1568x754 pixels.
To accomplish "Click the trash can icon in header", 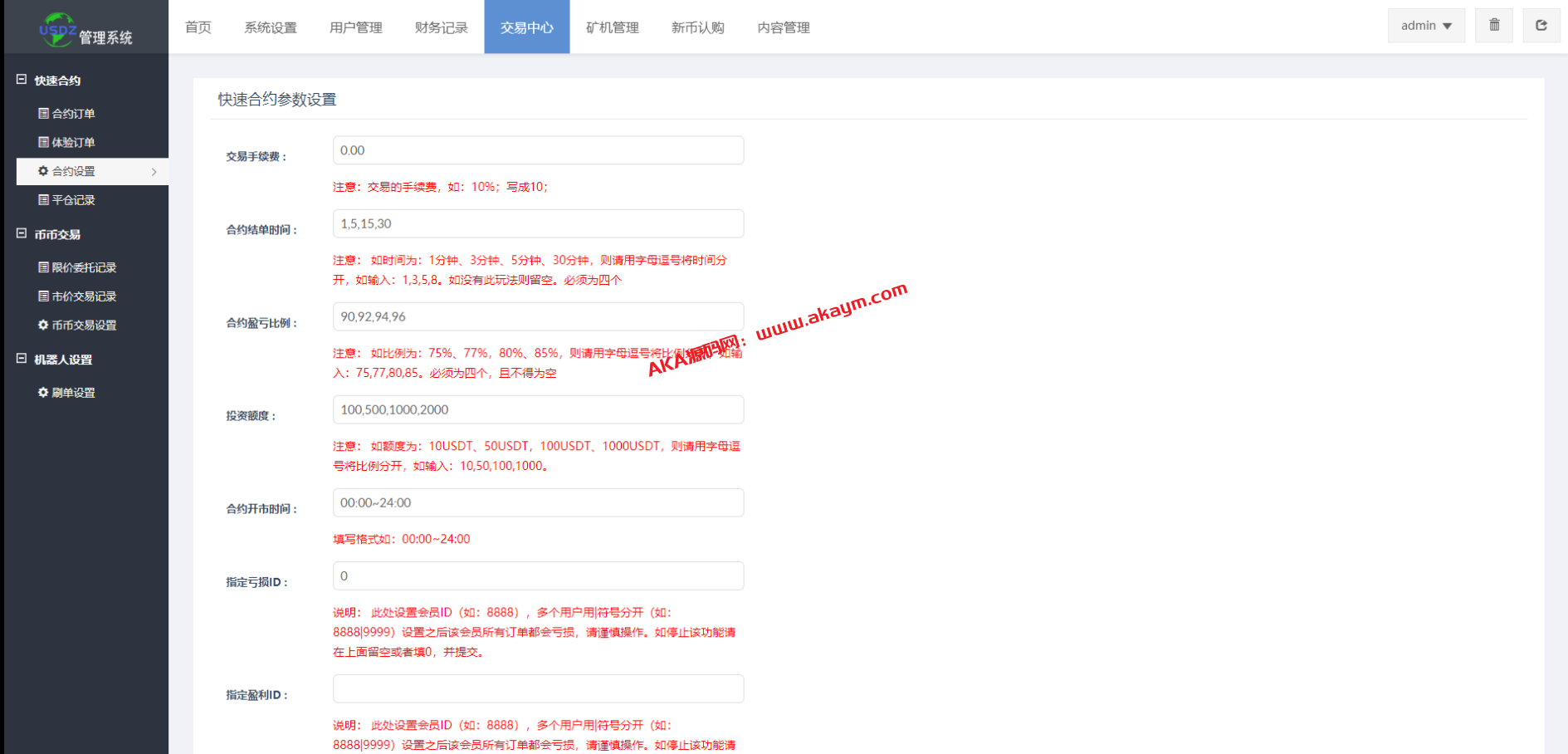I will point(1494,26).
